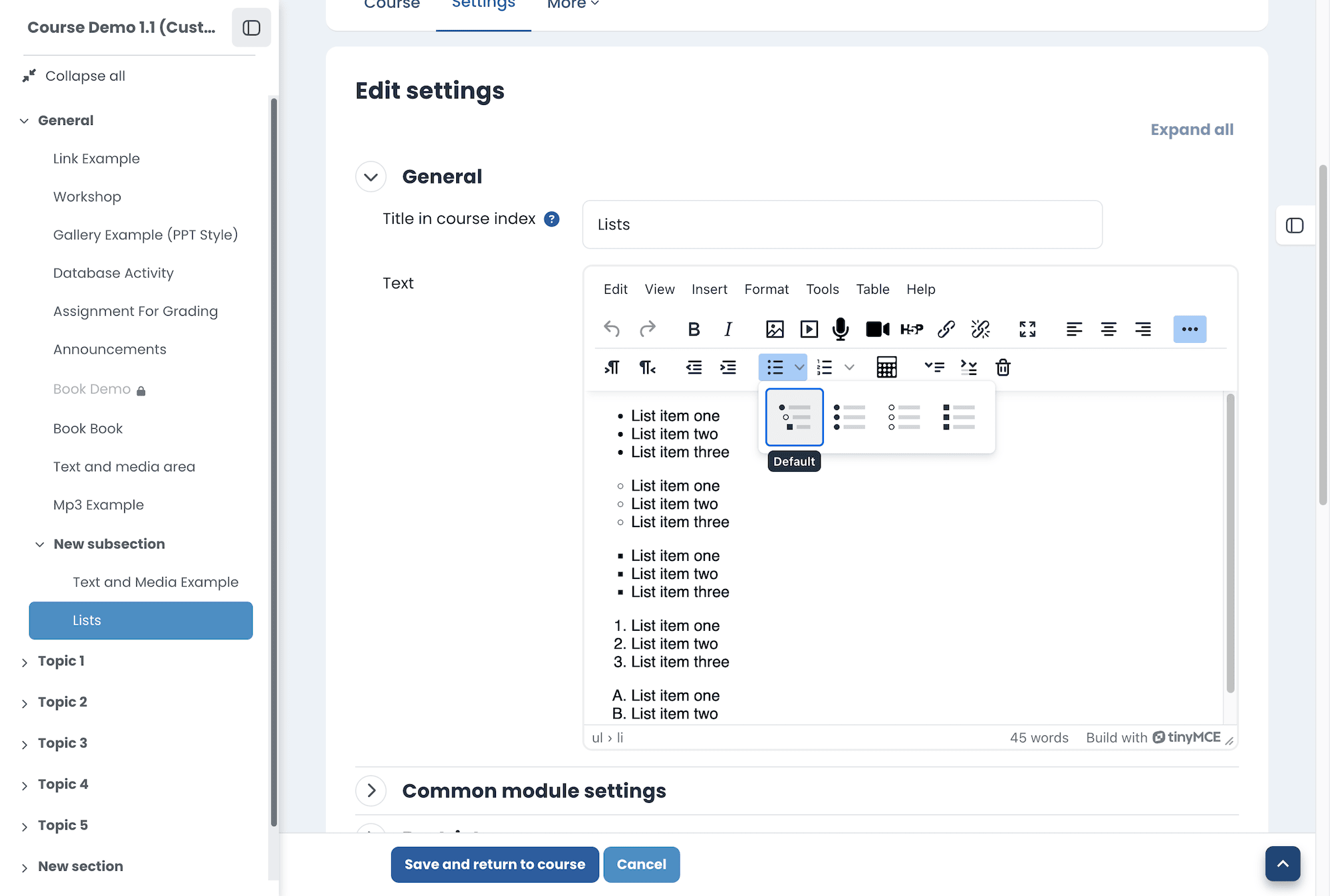Open the equation editor grid icon
The image size is (1330, 896).
pos(886,367)
